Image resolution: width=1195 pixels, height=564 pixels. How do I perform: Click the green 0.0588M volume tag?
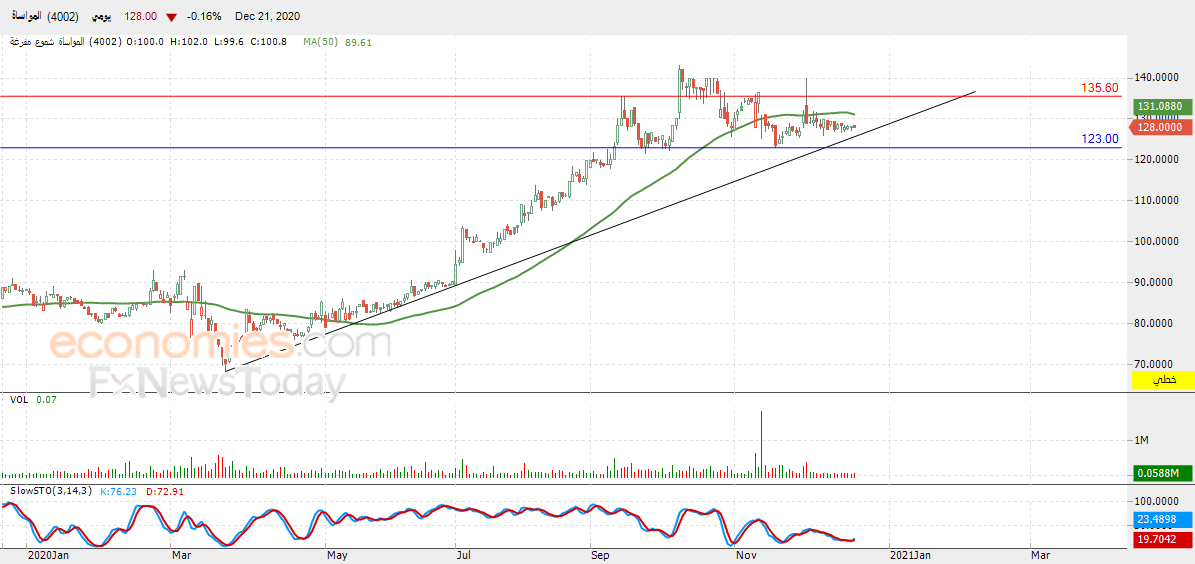tap(1158, 474)
